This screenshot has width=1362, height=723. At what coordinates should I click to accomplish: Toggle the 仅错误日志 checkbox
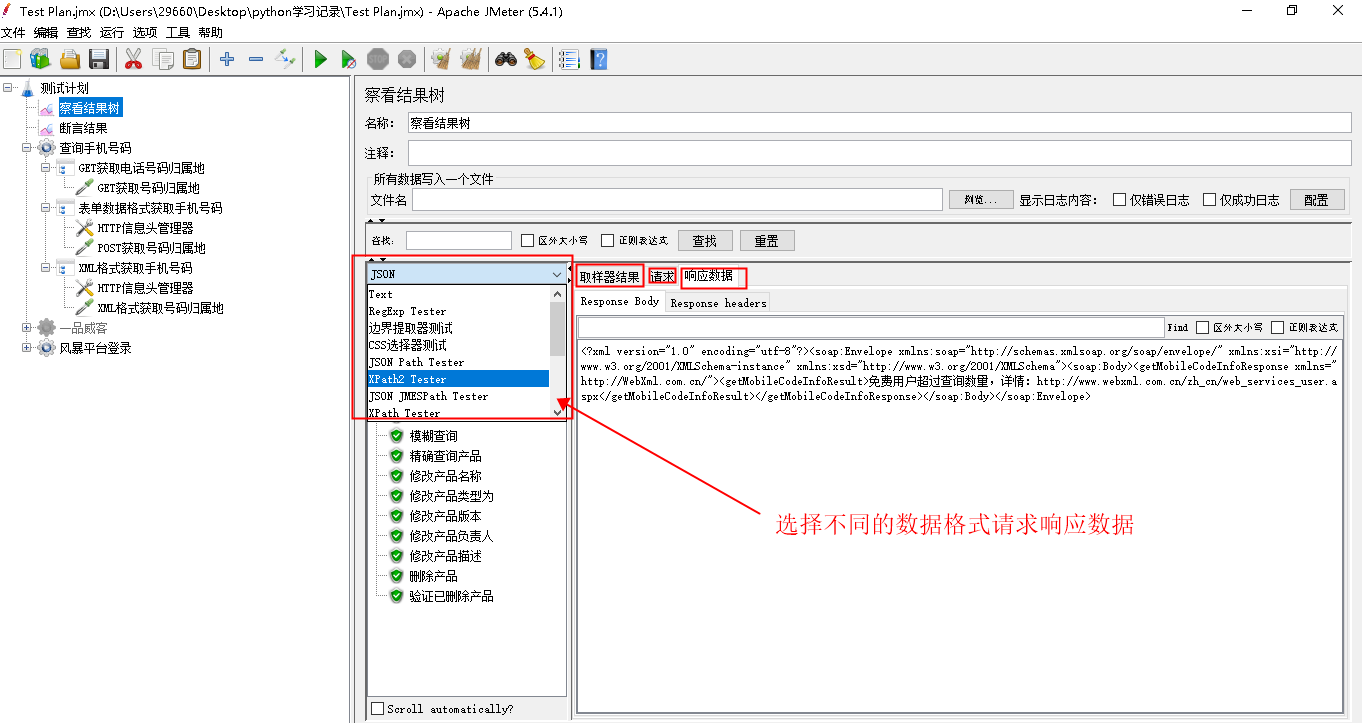pos(1120,199)
